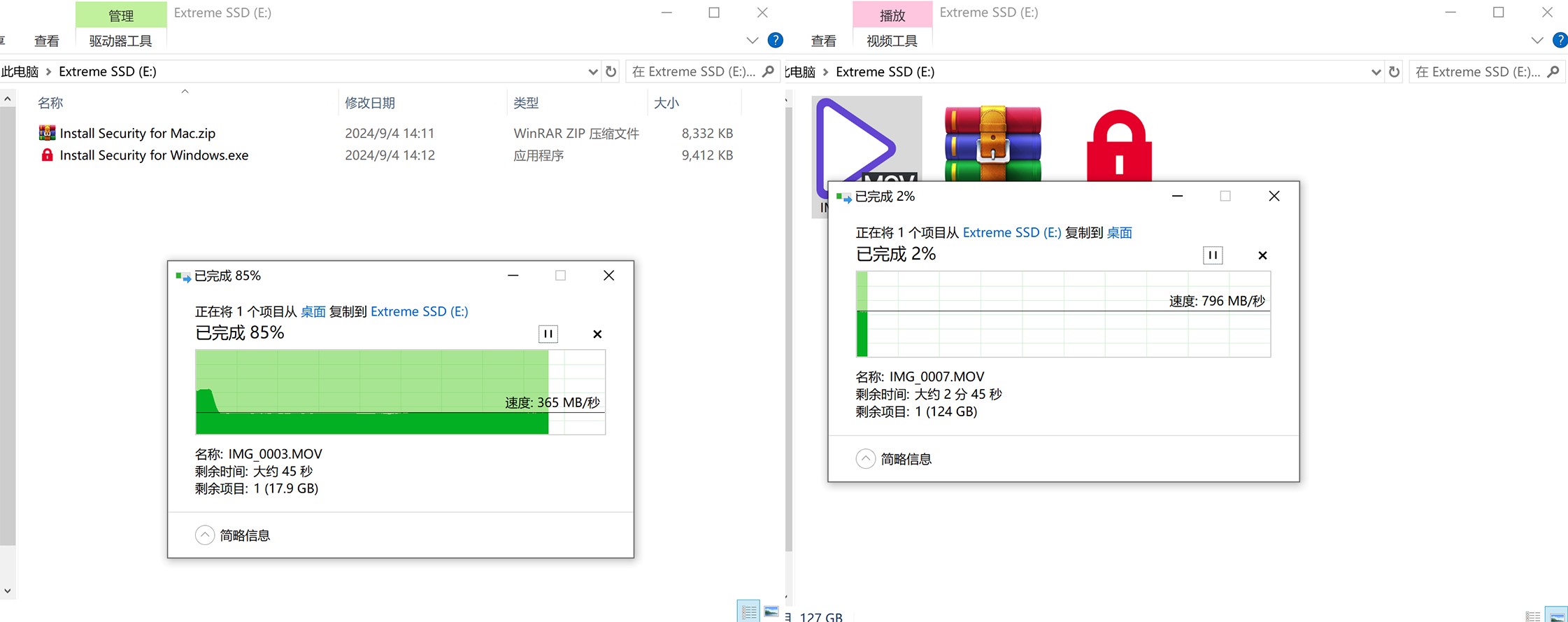Cancel the 2% copy transfer

(x=1262, y=255)
